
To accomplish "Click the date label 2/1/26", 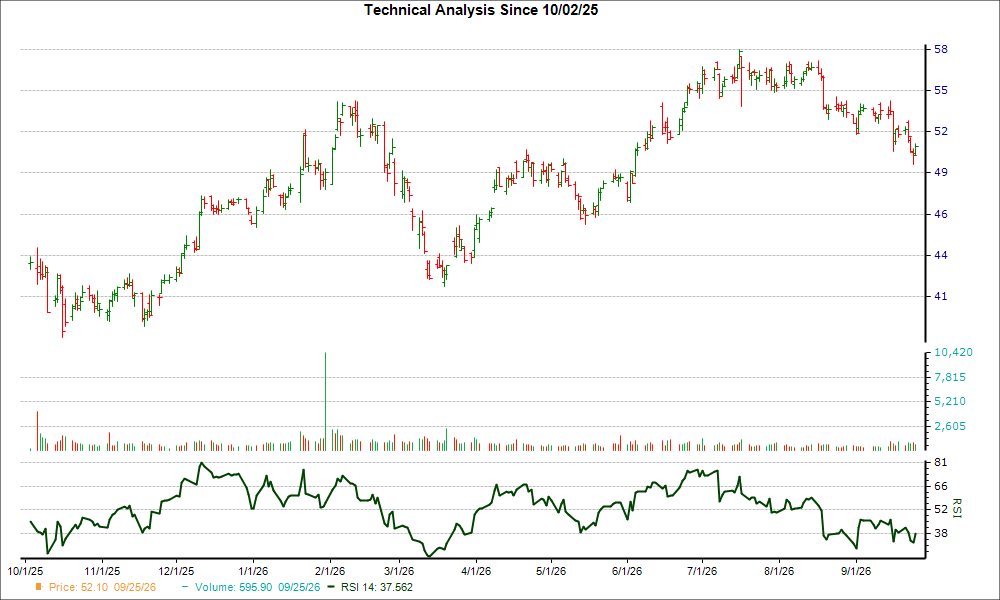I will [x=329, y=571].
